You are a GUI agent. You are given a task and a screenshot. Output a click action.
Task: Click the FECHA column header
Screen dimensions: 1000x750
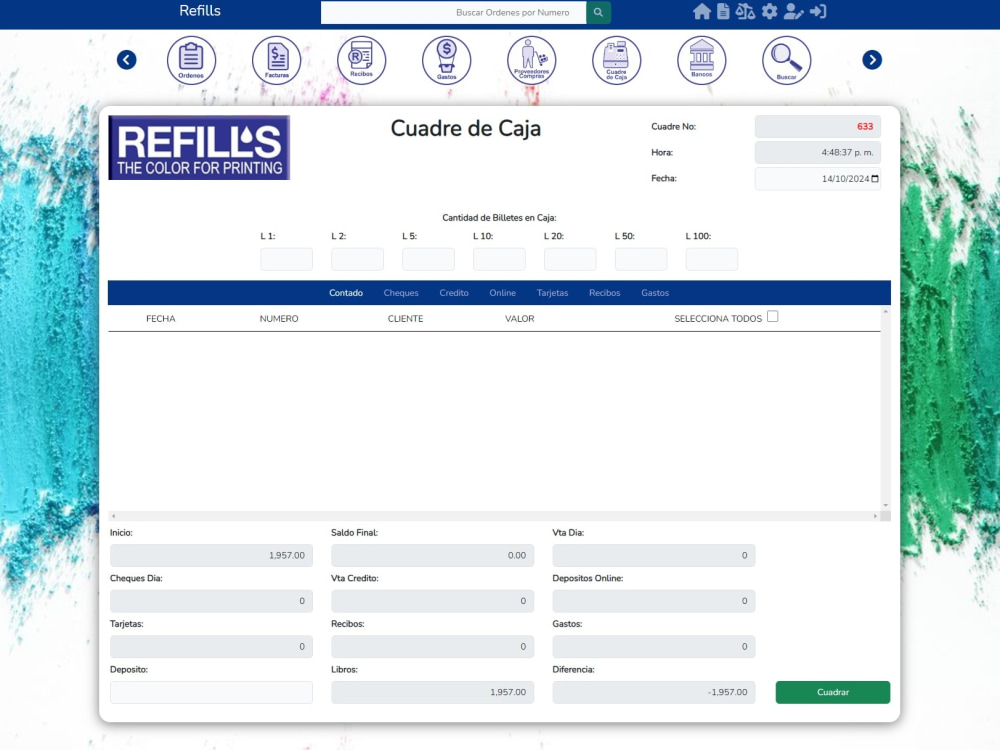[x=161, y=318]
